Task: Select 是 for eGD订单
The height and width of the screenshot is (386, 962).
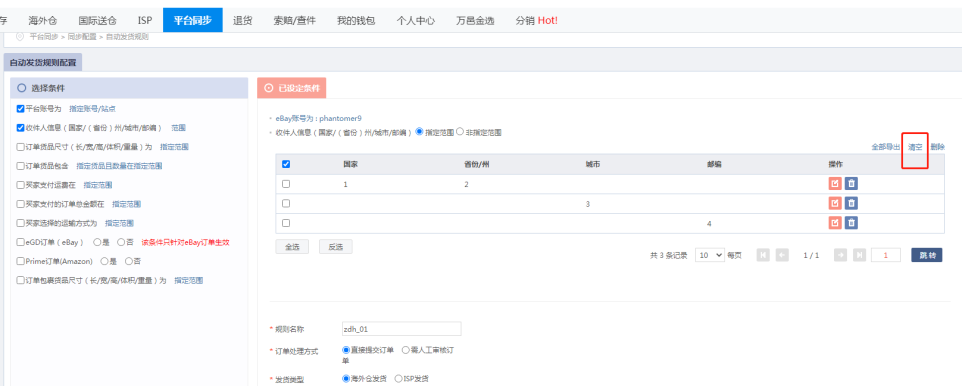Action: pos(97,242)
